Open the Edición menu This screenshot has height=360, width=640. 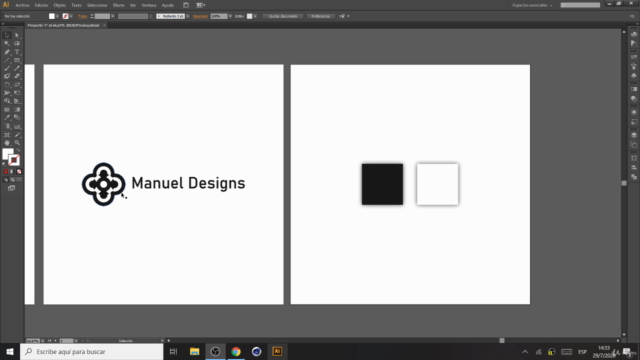click(41, 5)
